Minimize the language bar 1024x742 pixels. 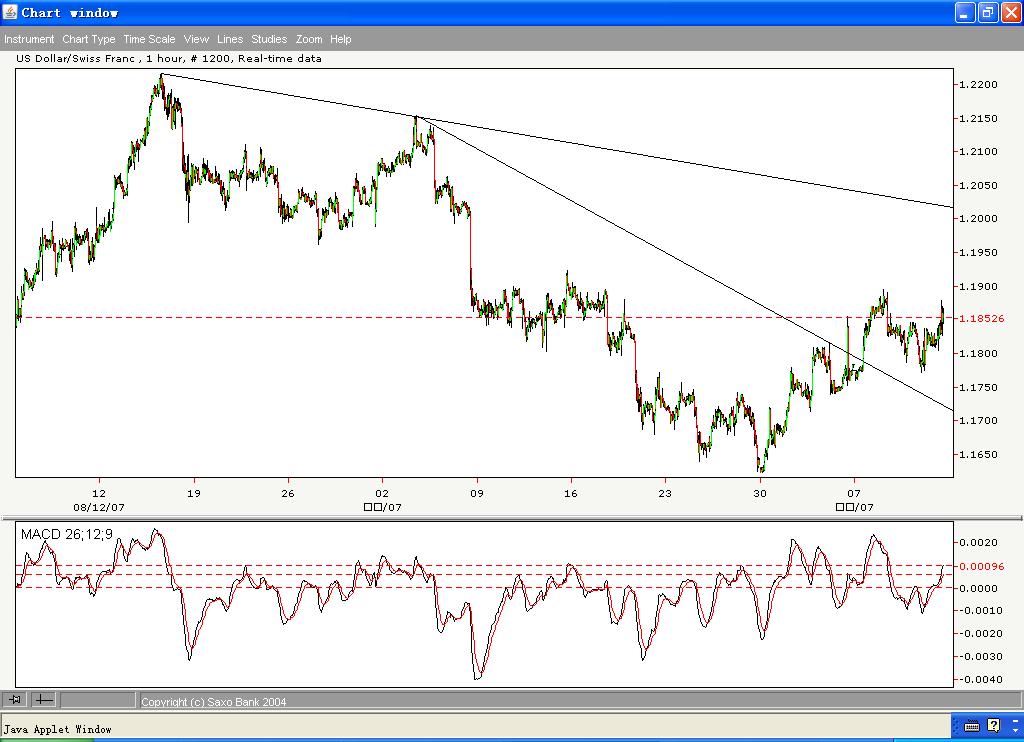click(x=1016, y=720)
